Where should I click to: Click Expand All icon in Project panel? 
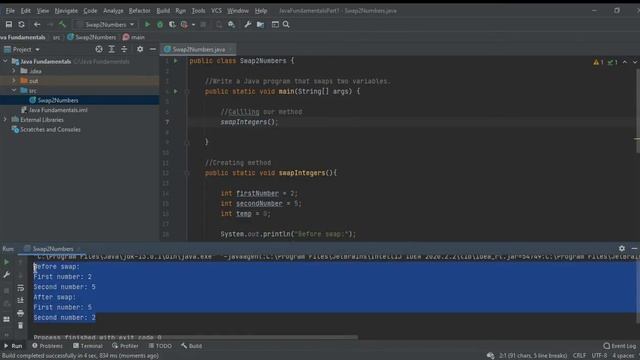(111, 49)
